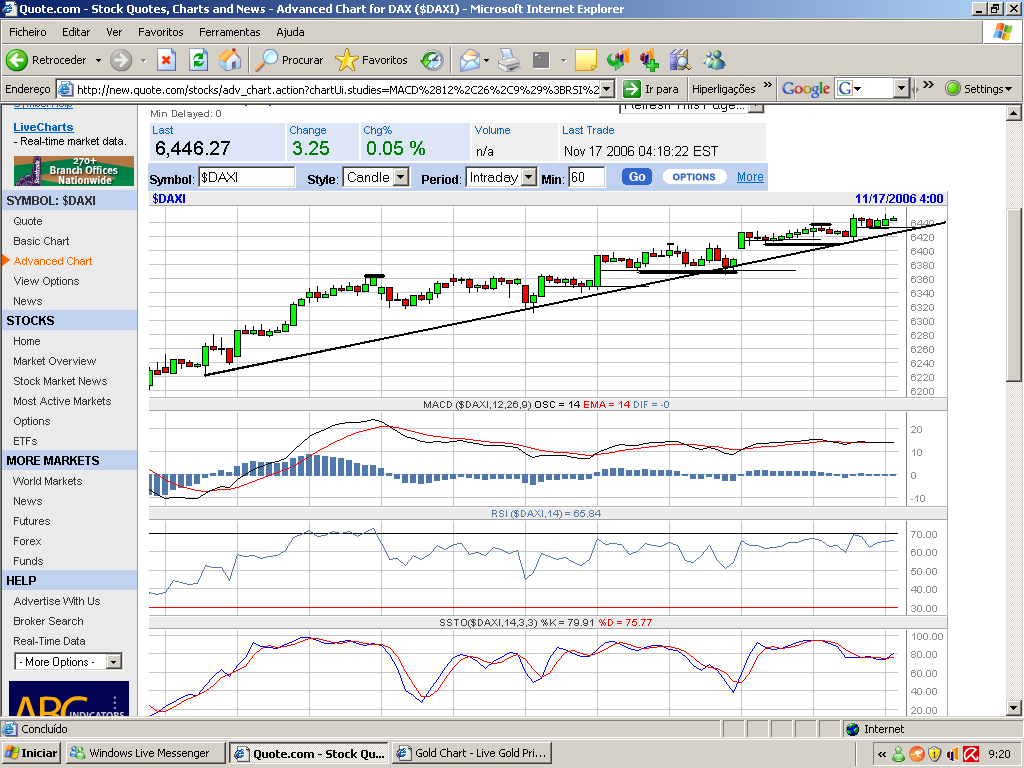Viewport: 1024px width, 768px height.
Task: Click the Stop loading red X icon
Action: 166,60
